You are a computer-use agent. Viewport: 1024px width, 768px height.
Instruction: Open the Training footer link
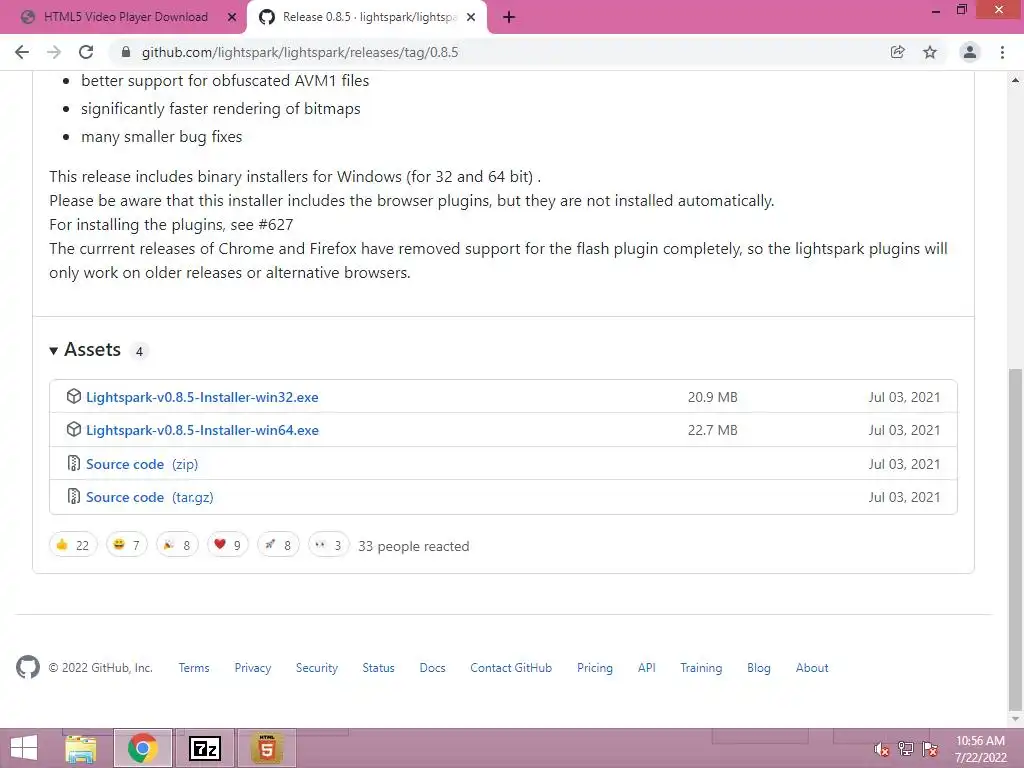pyautogui.click(x=701, y=668)
